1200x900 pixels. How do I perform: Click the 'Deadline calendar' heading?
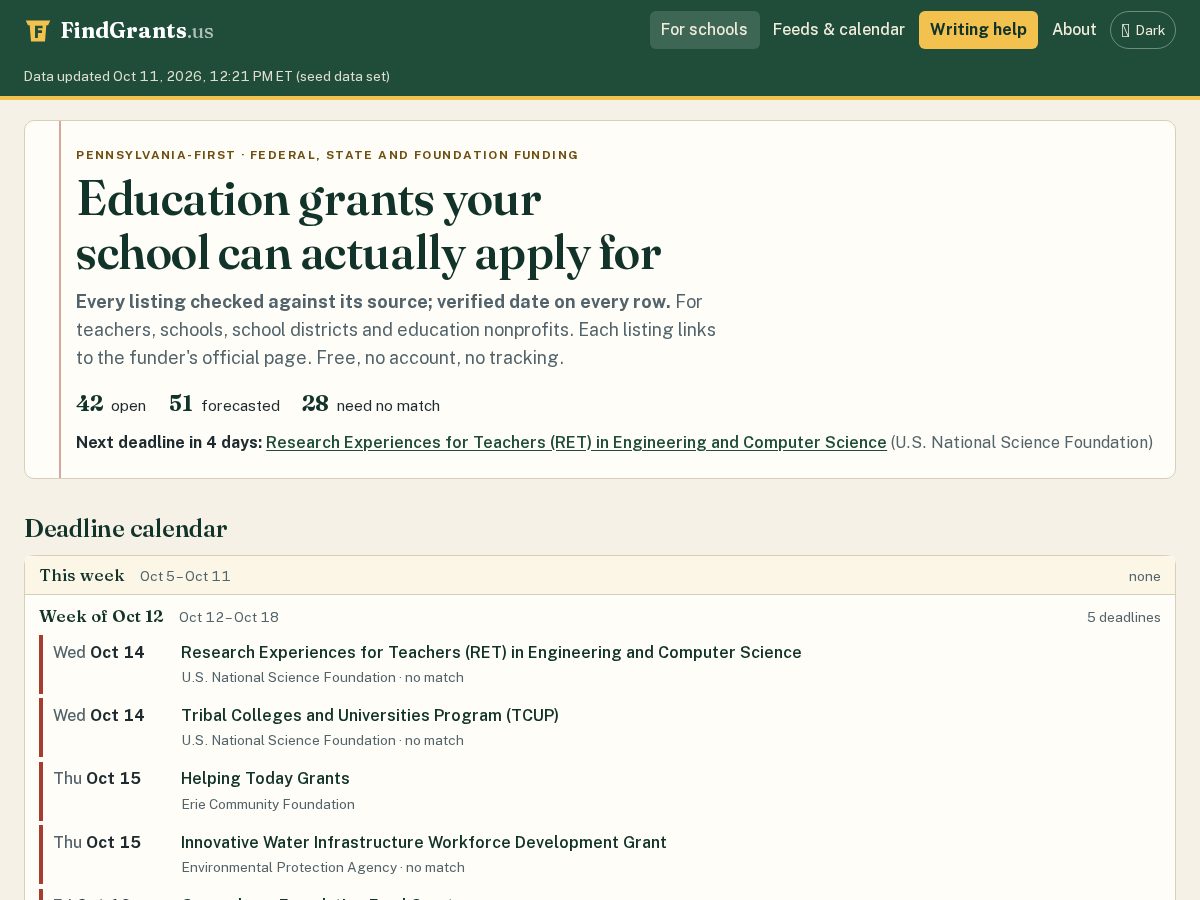click(126, 529)
